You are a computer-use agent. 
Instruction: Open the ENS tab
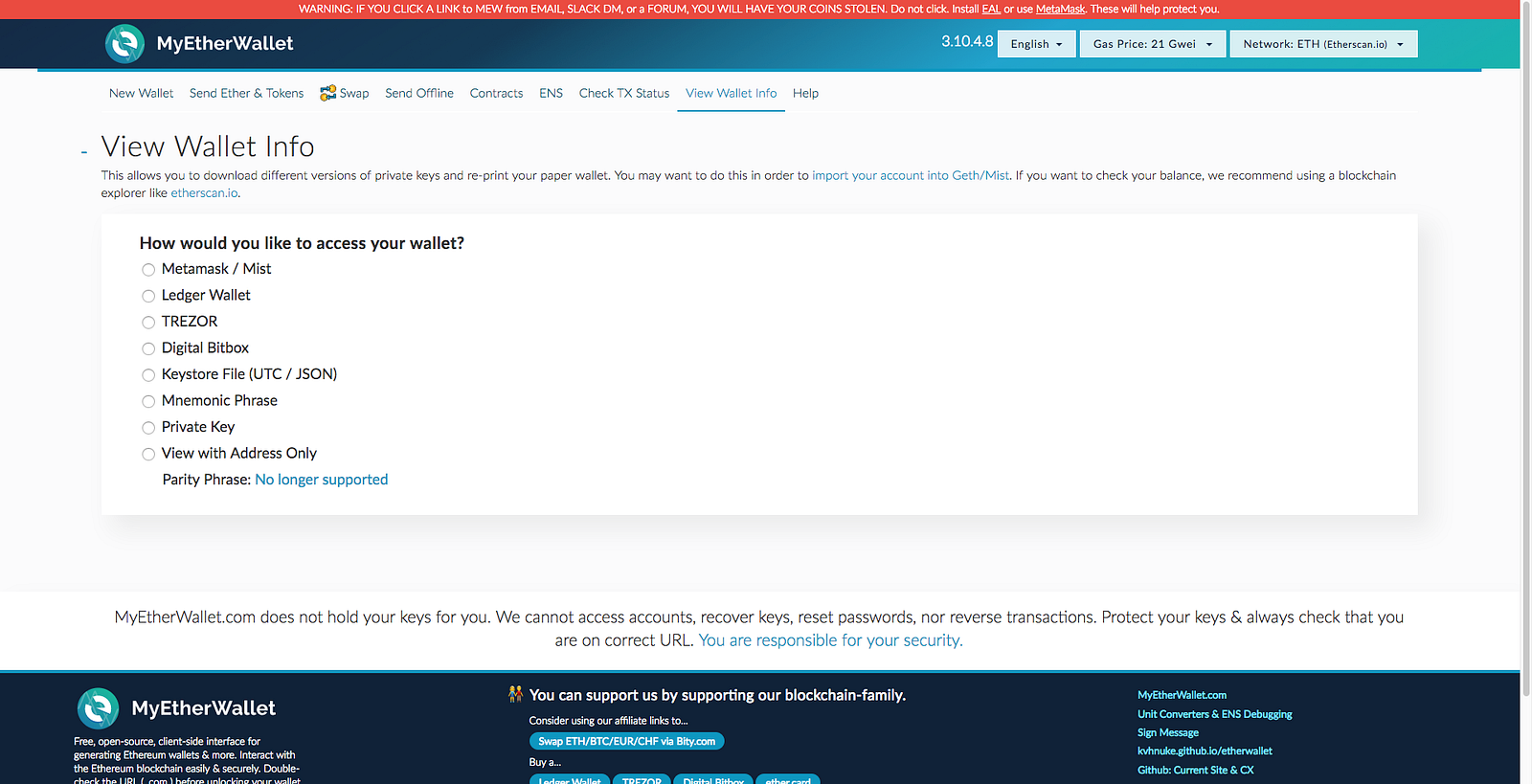click(551, 93)
